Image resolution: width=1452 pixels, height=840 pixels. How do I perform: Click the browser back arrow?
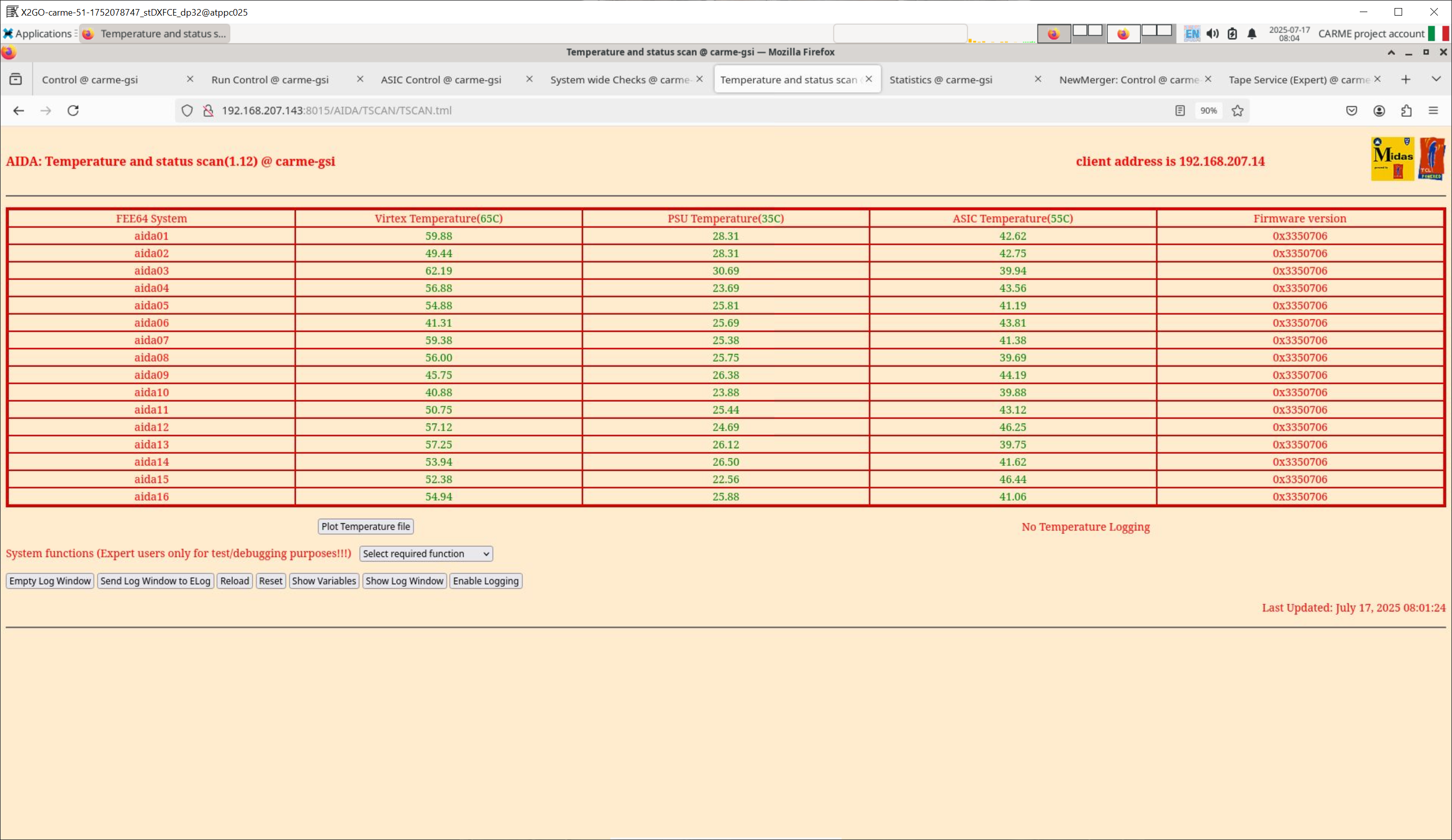coord(19,111)
